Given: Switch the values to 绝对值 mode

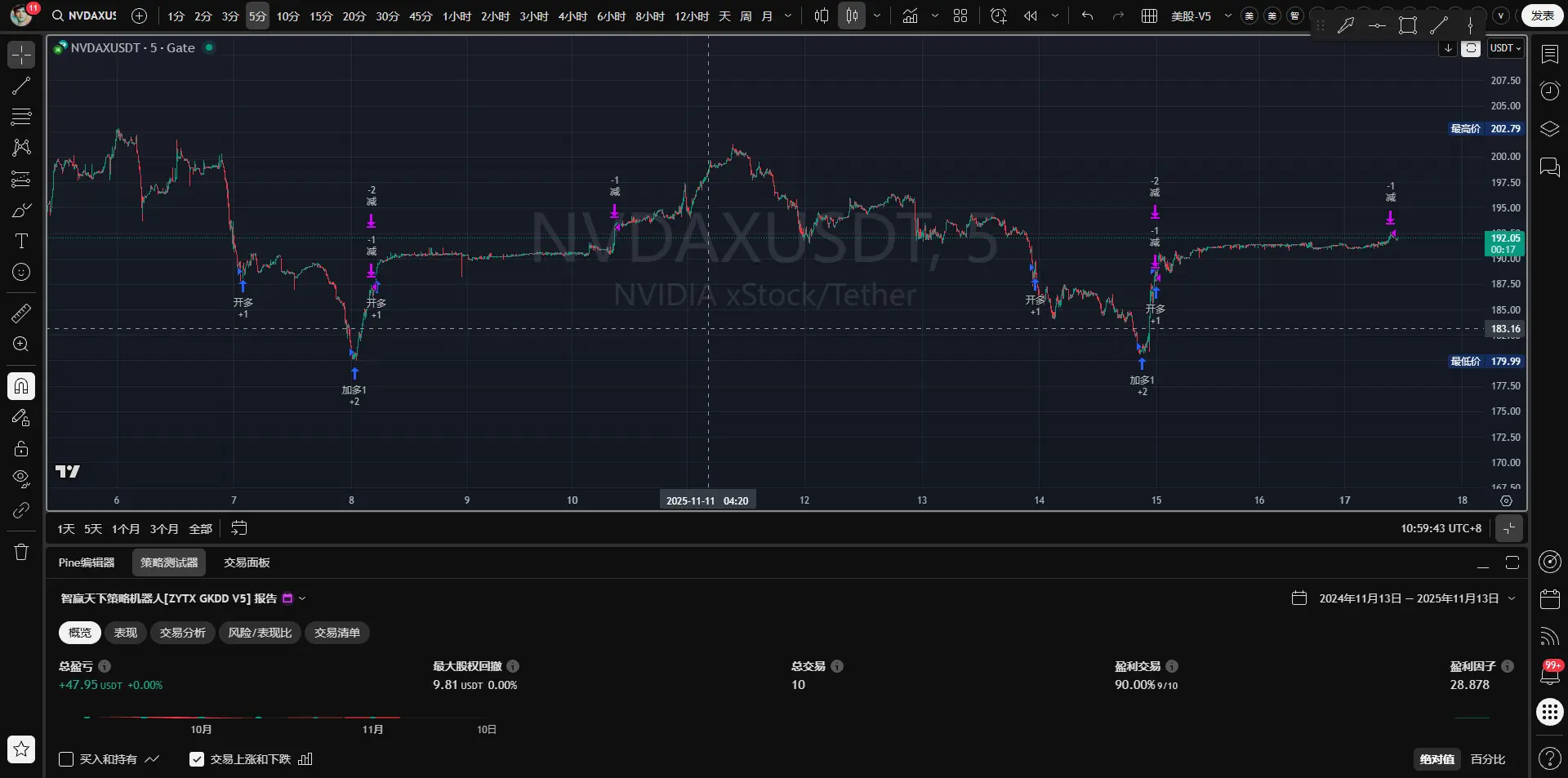Looking at the screenshot, I should click(1437, 759).
